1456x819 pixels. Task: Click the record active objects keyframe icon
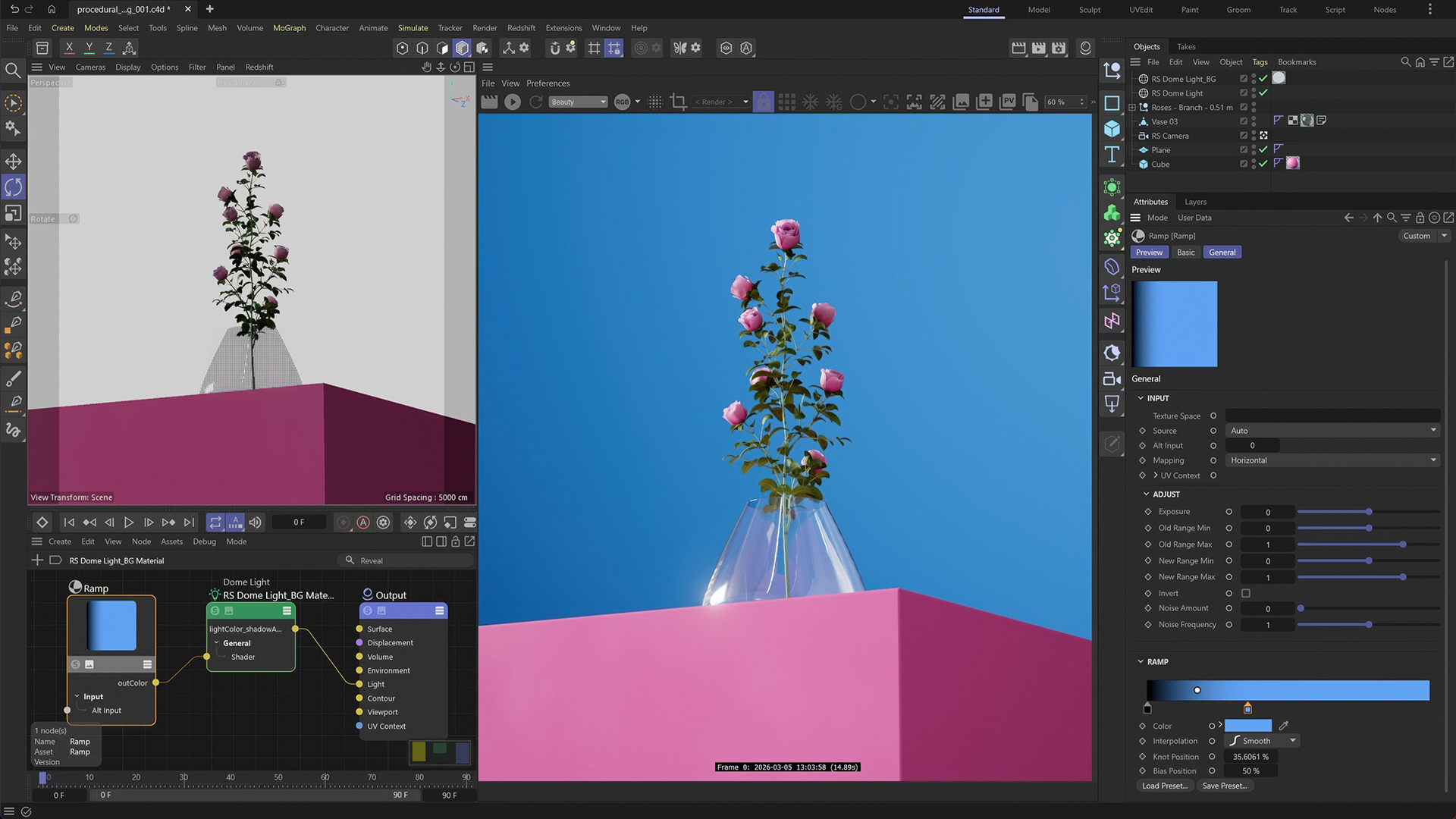point(344,522)
